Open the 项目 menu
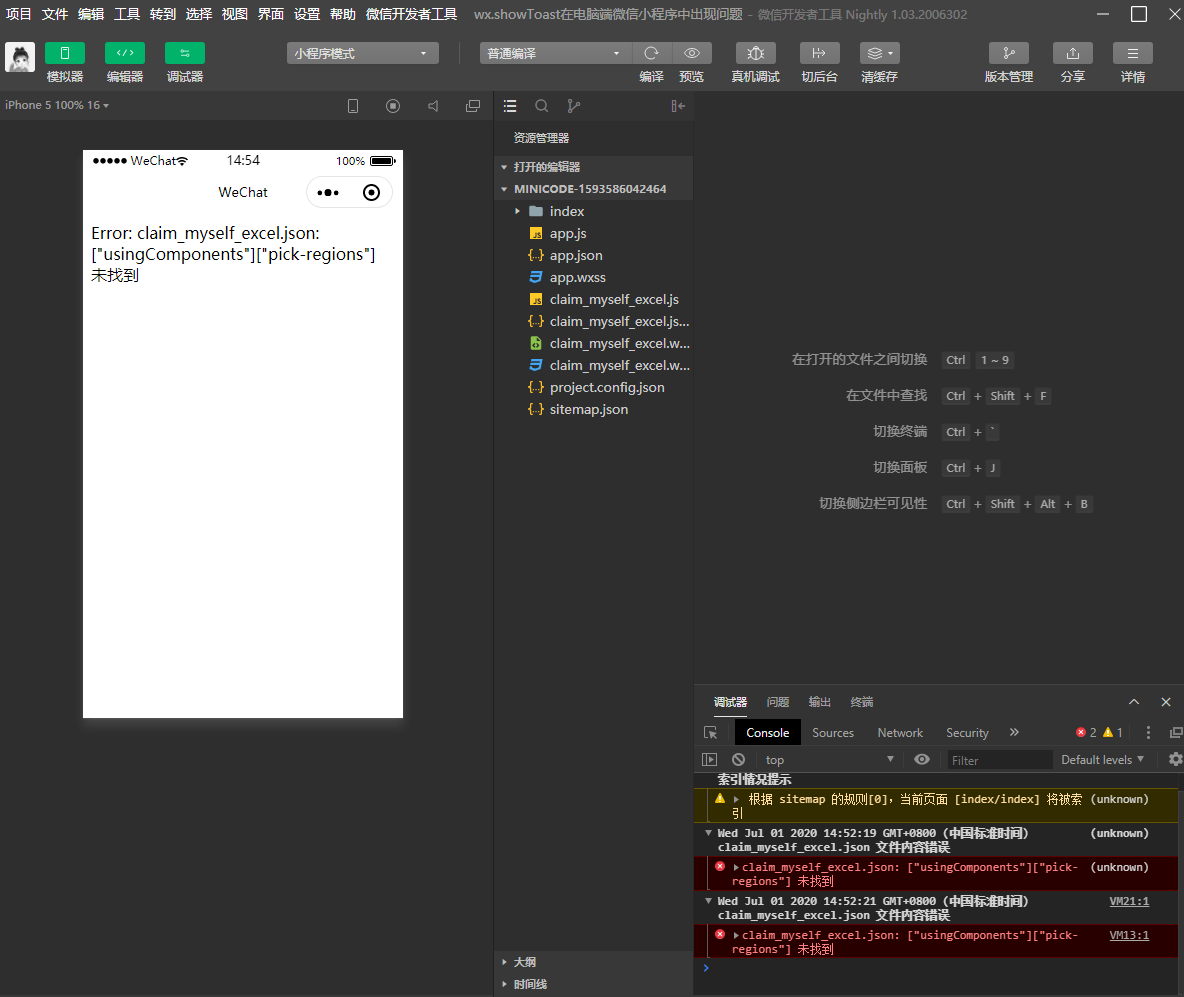1184x997 pixels. coord(19,14)
